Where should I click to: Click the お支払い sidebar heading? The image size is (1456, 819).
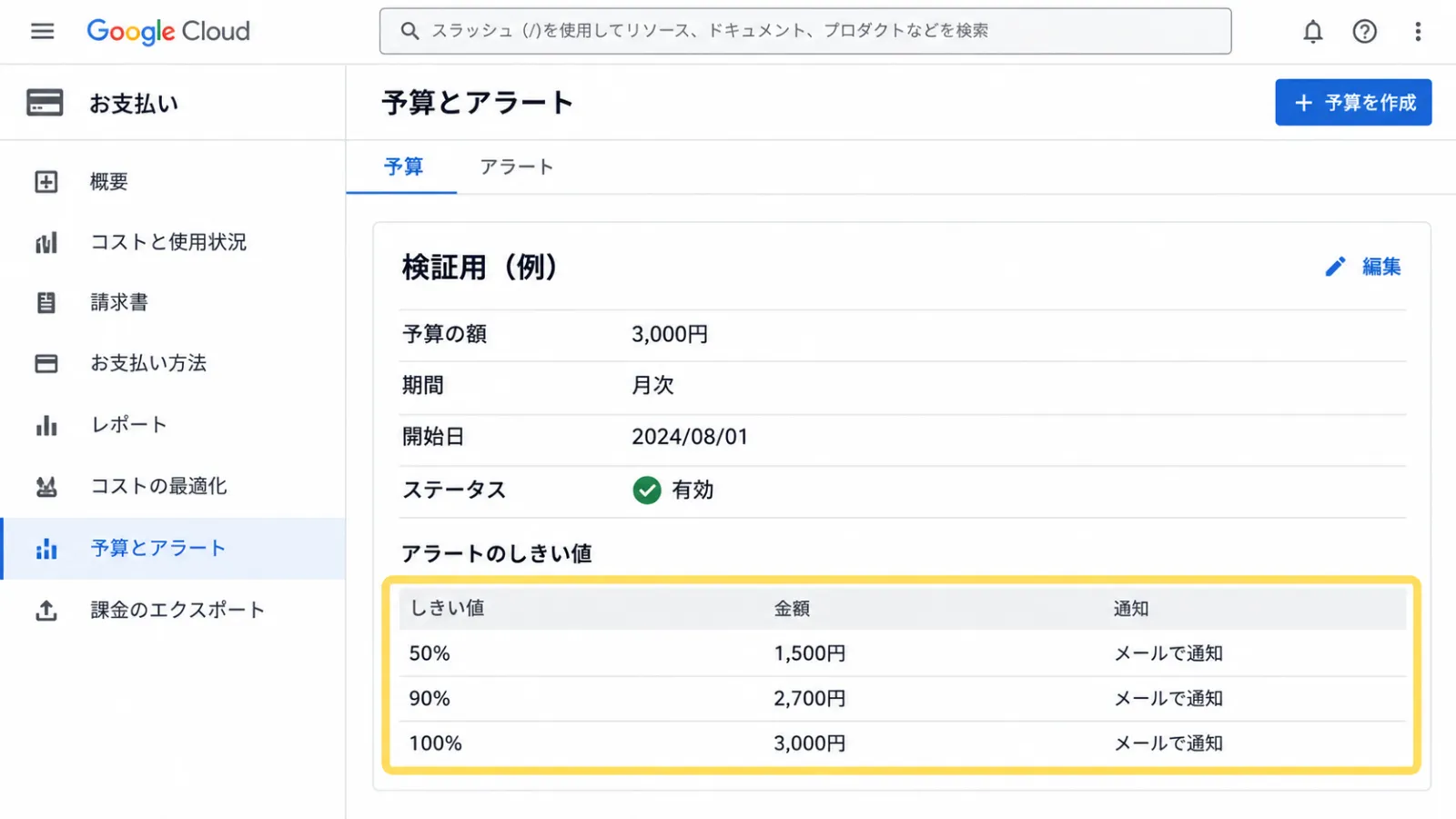[134, 104]
